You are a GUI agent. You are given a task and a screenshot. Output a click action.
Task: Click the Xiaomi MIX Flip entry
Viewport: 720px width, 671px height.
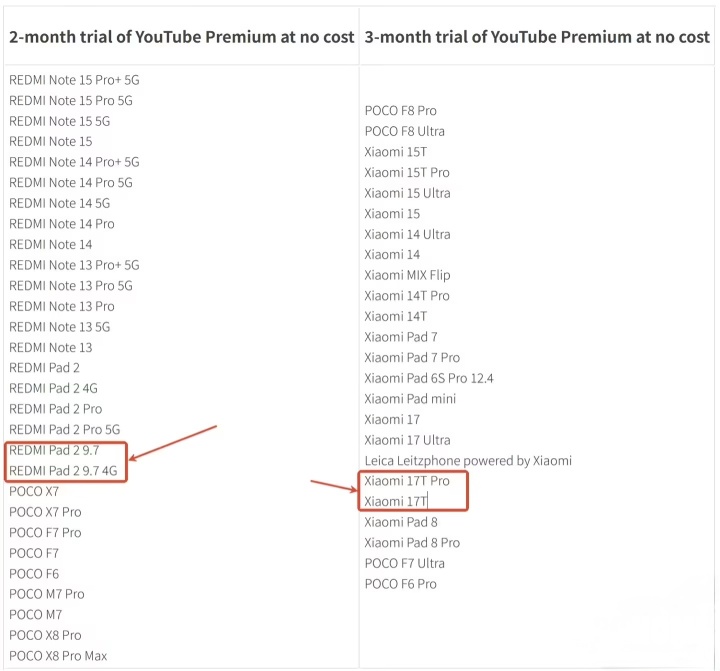point(407,275)
